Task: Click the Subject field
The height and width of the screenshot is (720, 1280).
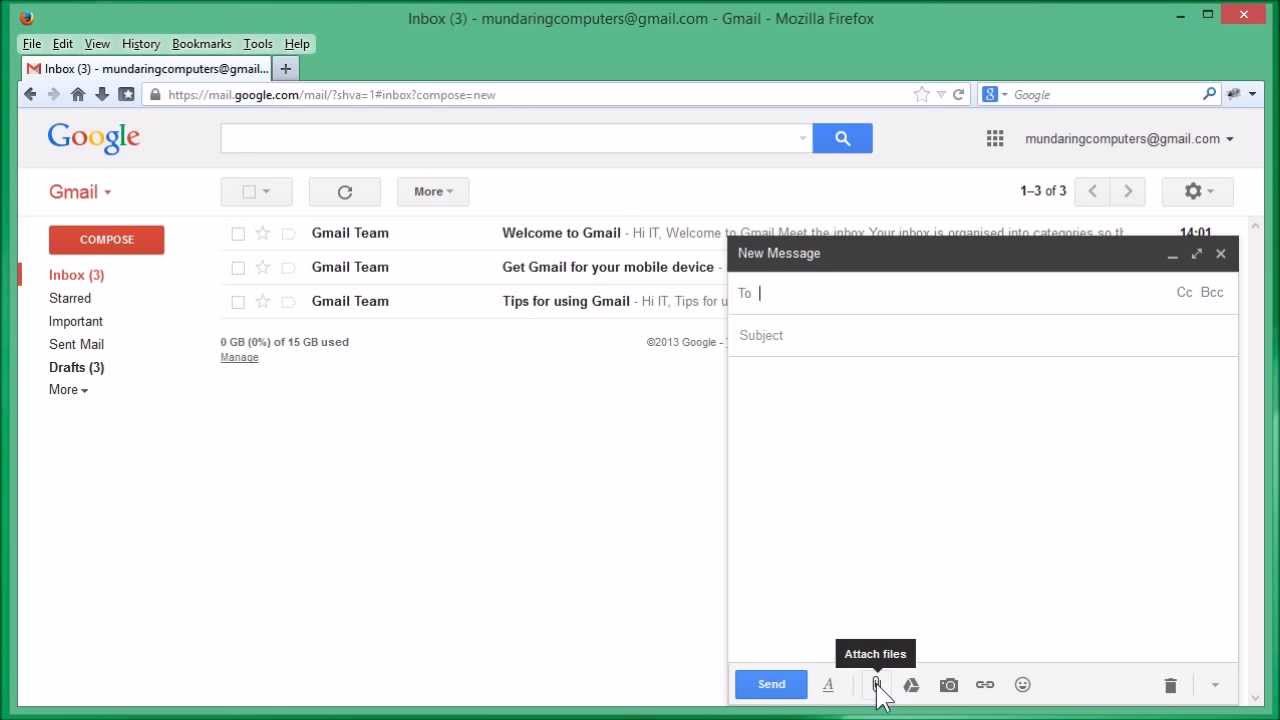Action: coord(985,336)
